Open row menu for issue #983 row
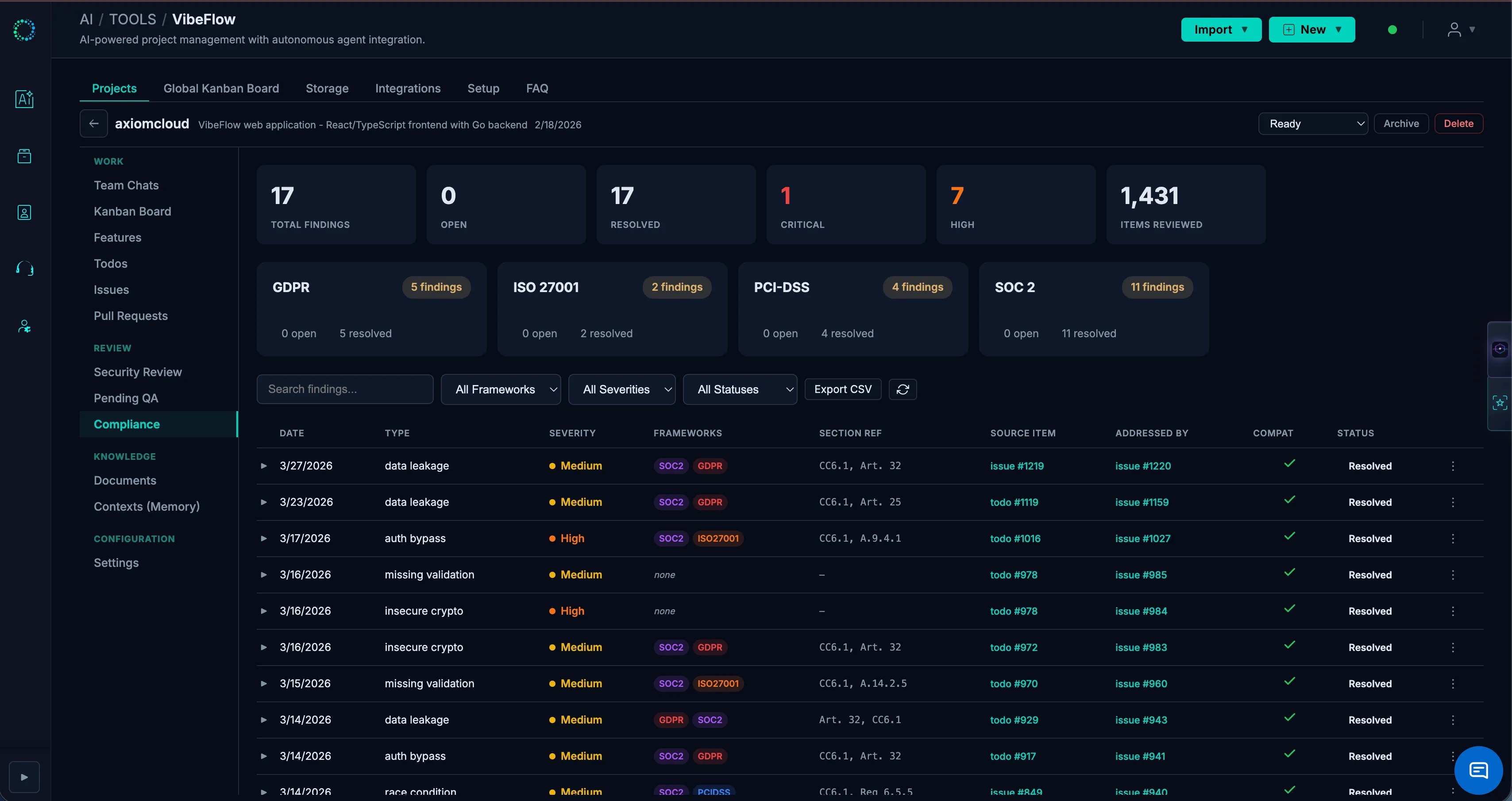 [1453, 647]
